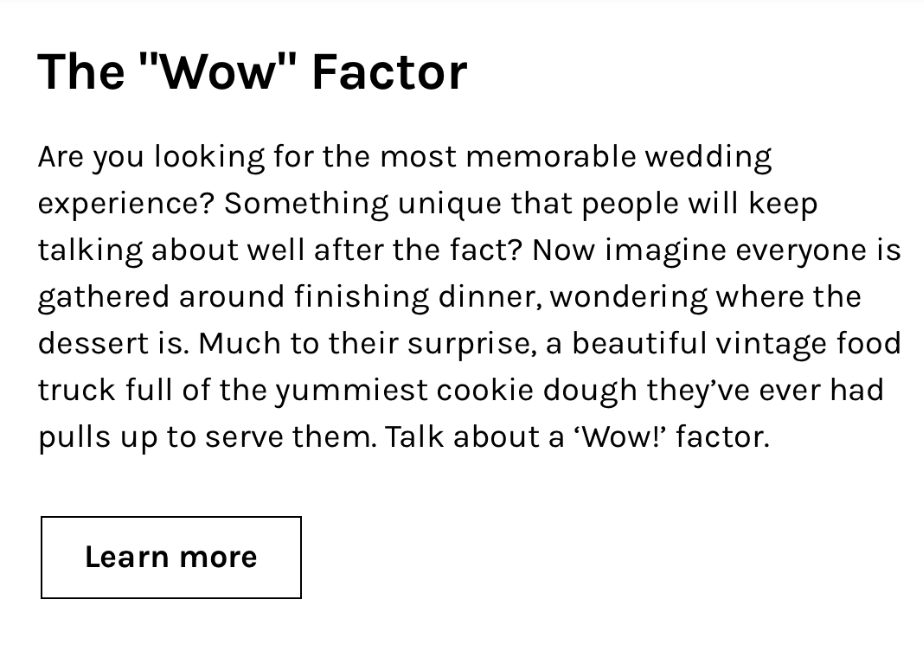Screen dimensions: 924x658
Task: Click the word 'truck' in the paragraph
Action: tap(77, 390)
